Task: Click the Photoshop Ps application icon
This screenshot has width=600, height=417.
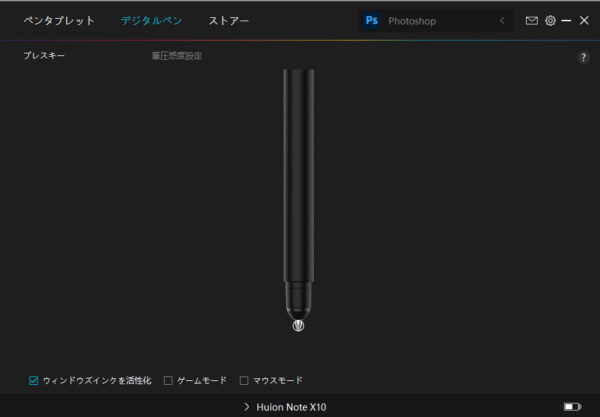Action: [x=372, y=21]
